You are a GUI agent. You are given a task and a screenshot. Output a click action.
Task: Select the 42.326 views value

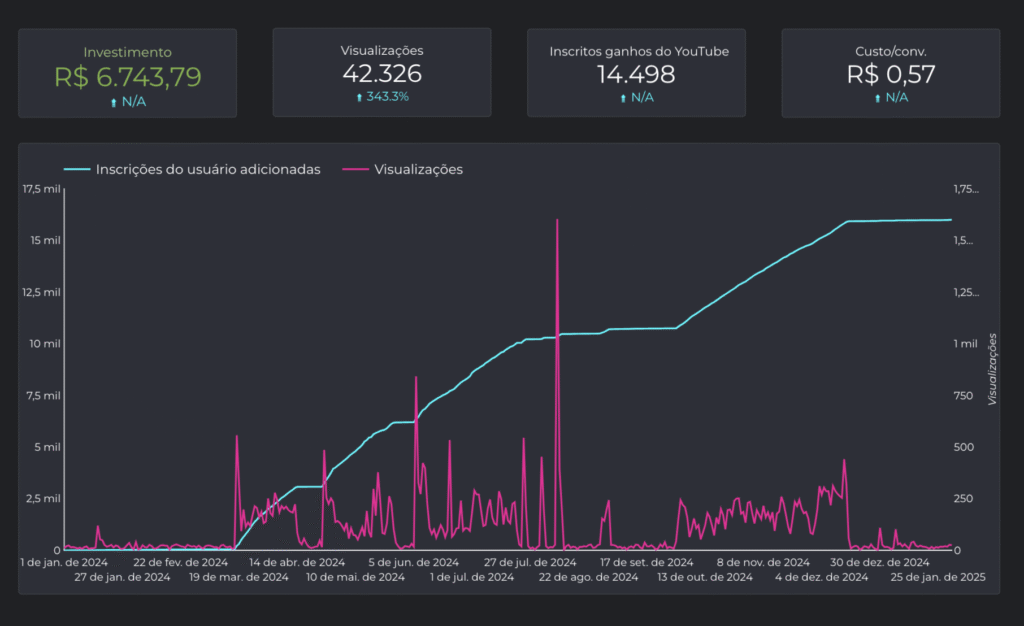[x=382, y=73]
